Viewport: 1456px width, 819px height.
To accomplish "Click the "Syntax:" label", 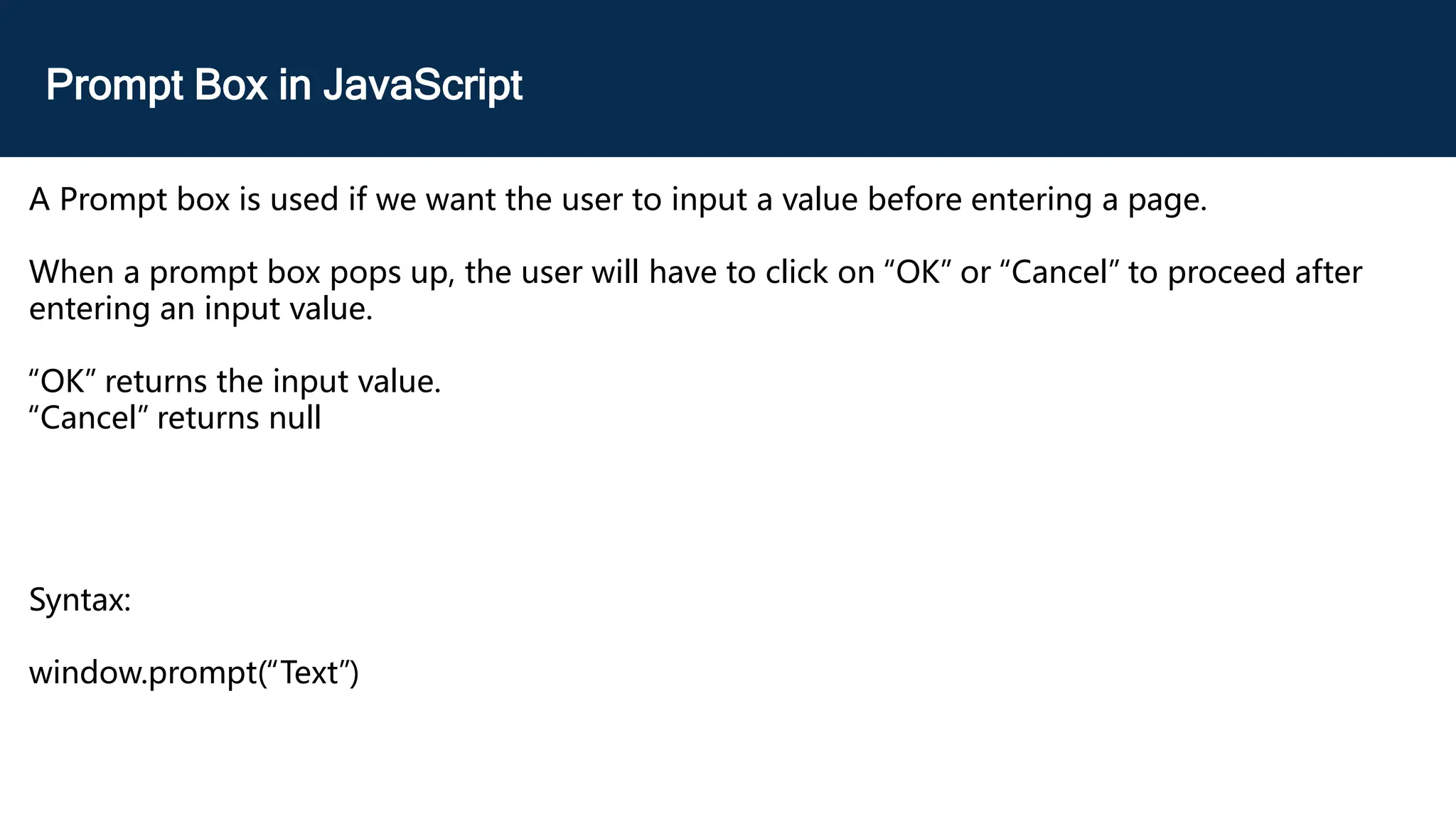I will [80, 600].
